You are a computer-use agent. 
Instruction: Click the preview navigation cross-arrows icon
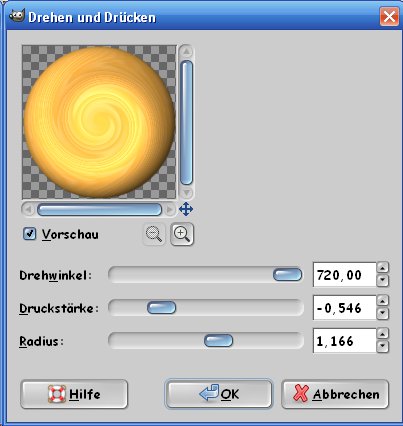(x=186, y=210)
